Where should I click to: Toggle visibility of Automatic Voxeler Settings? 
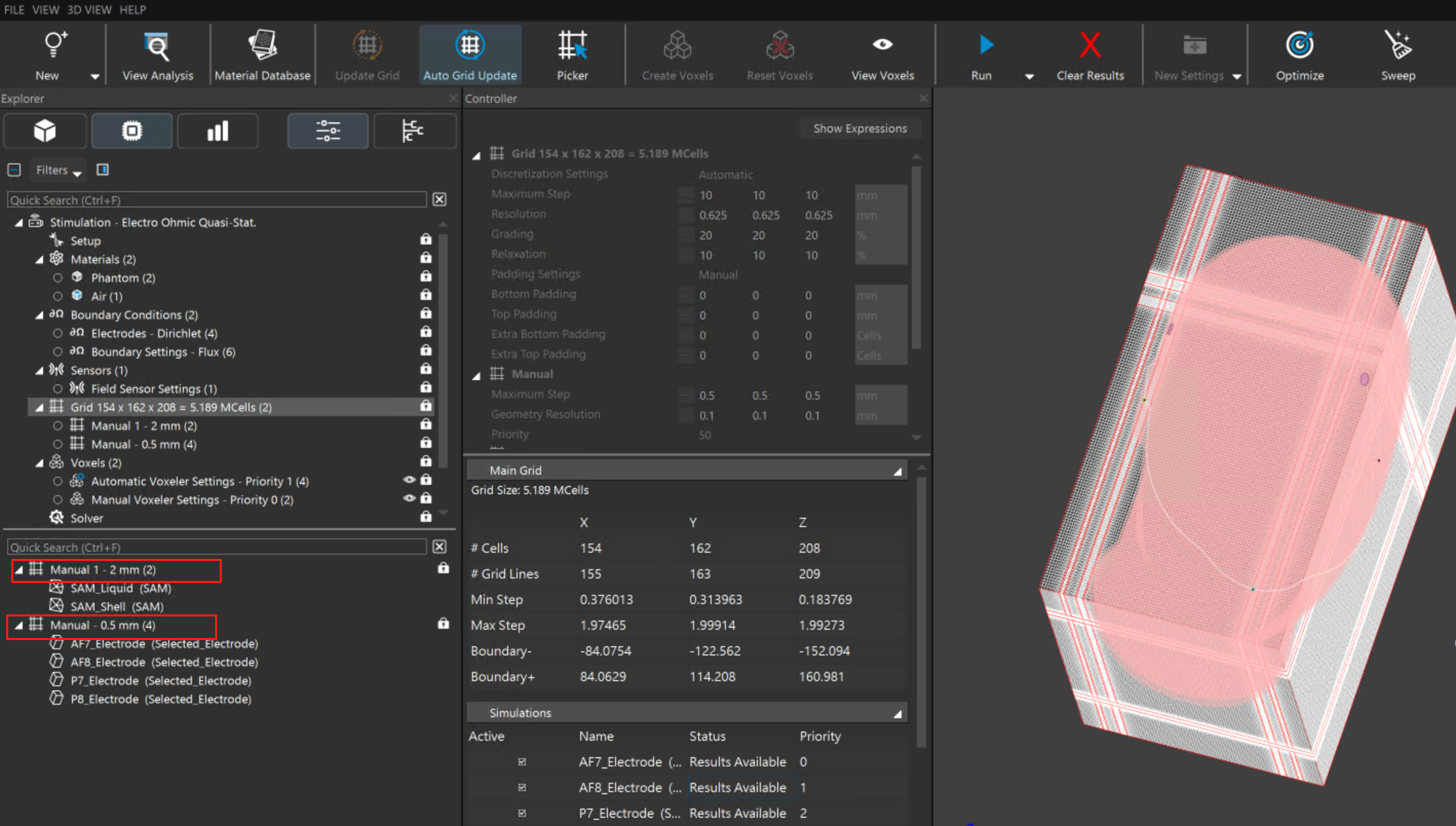409,480
